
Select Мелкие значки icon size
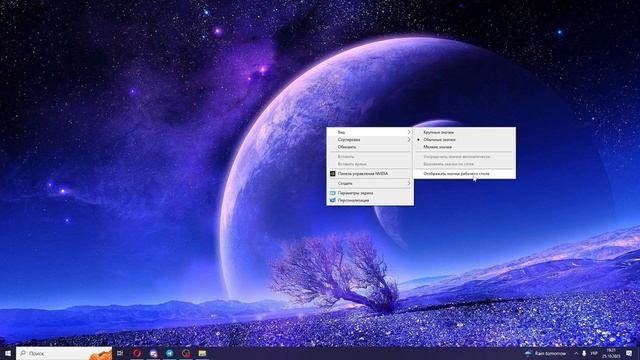tap(464, 147)
